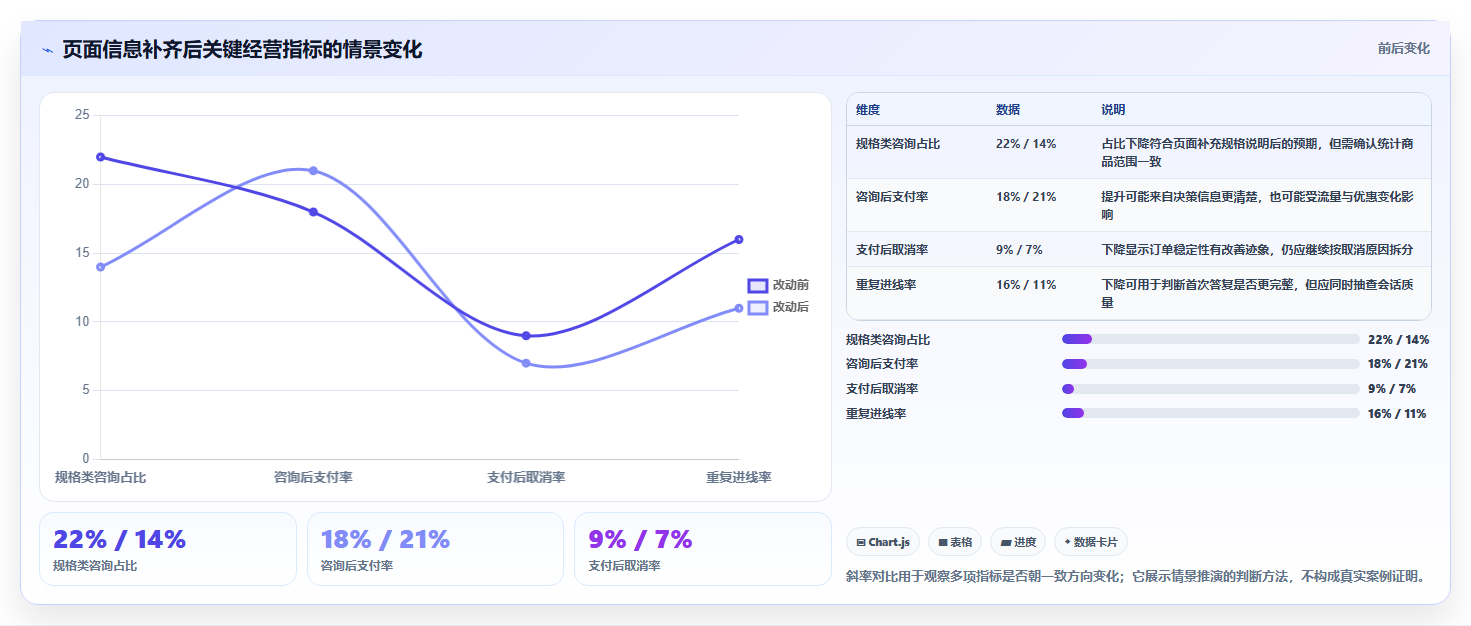
Task: Select the 改动后 point at 咨询后支付率
Action: coord(313,170)
